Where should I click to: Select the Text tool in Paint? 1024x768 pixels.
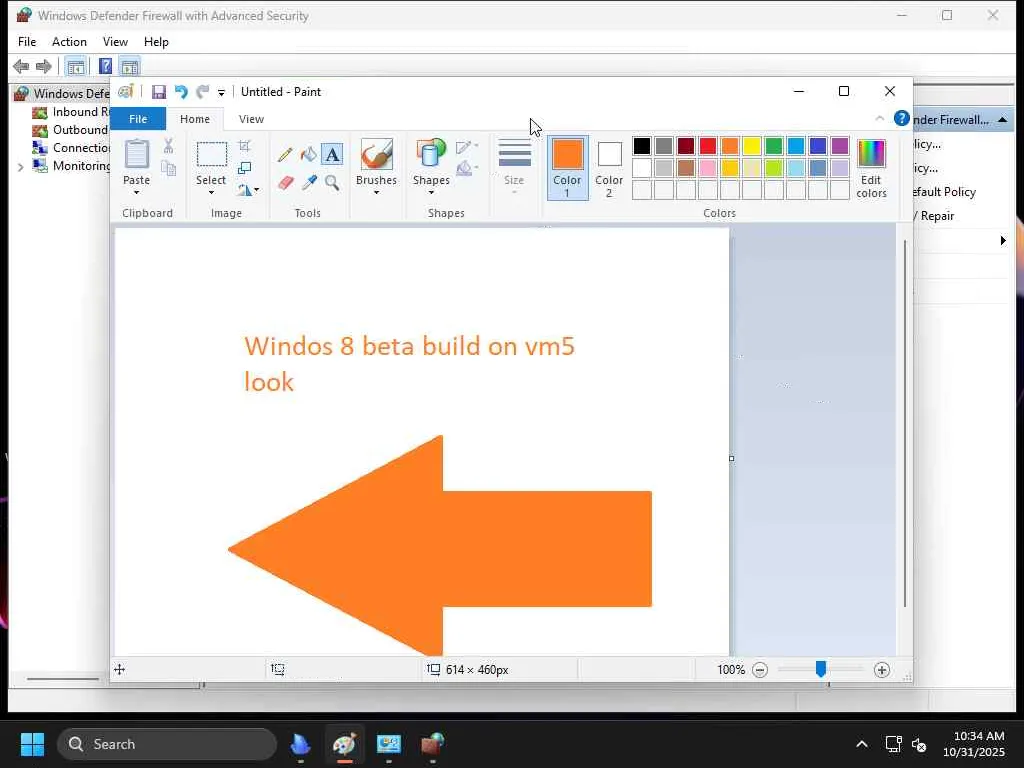(332, 155)
